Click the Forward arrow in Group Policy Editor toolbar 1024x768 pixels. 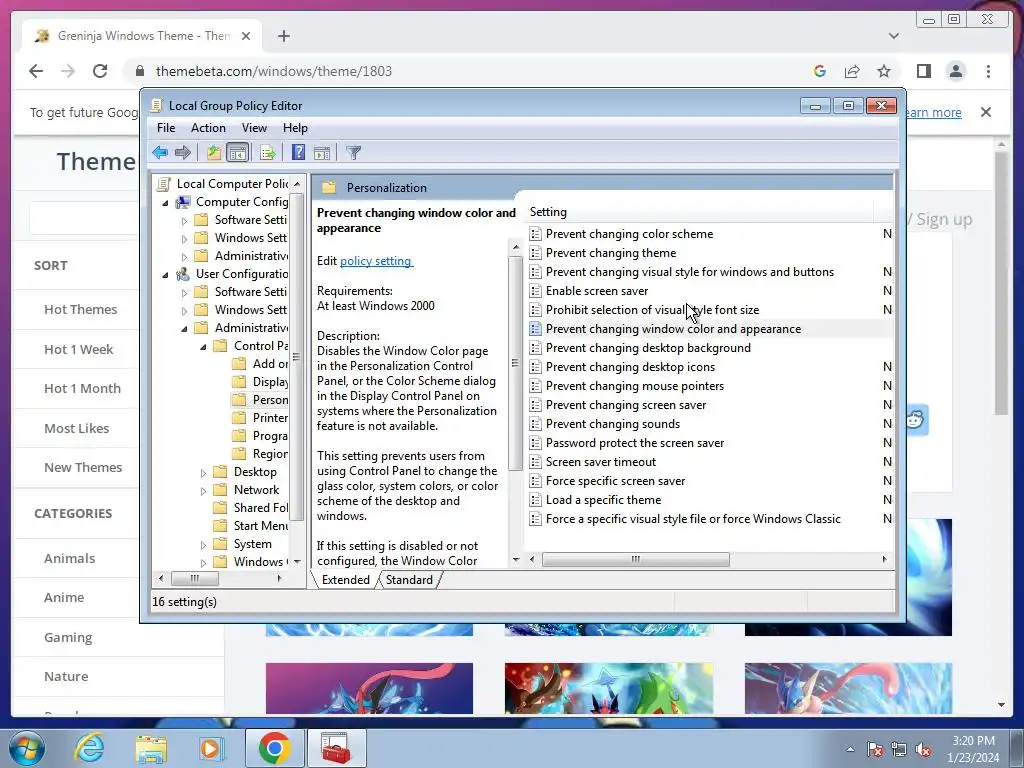point(183,153)
